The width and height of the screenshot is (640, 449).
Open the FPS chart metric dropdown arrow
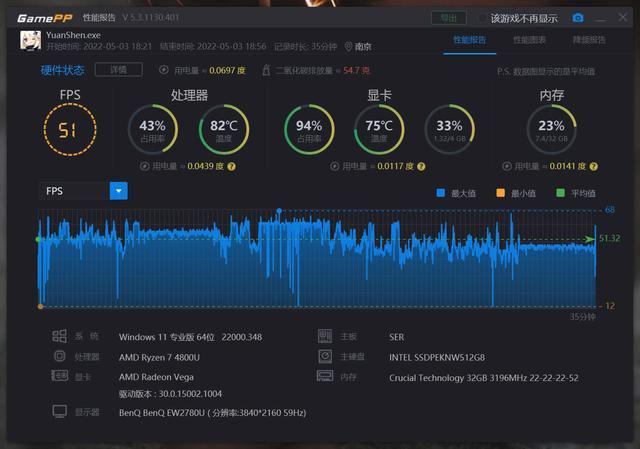(119, 191)
